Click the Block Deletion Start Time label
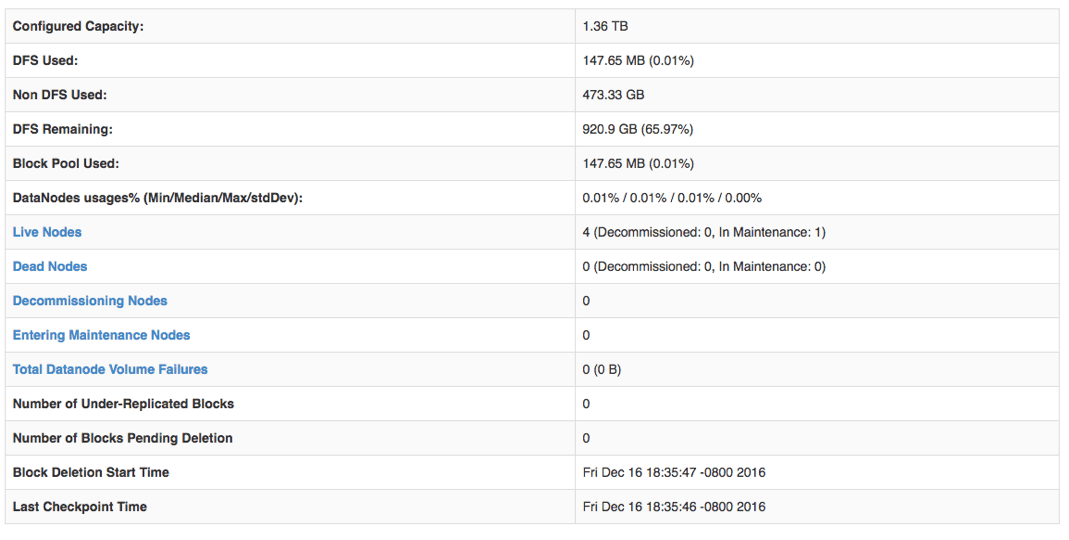This screenshot has height=540, width=1069. (x=91, y=472)
